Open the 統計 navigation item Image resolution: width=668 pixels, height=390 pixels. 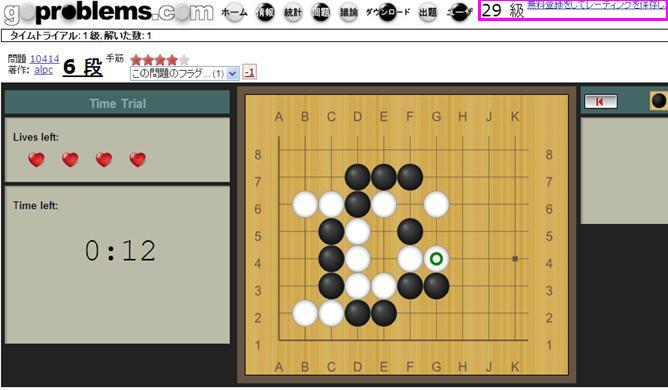[293, 12]
